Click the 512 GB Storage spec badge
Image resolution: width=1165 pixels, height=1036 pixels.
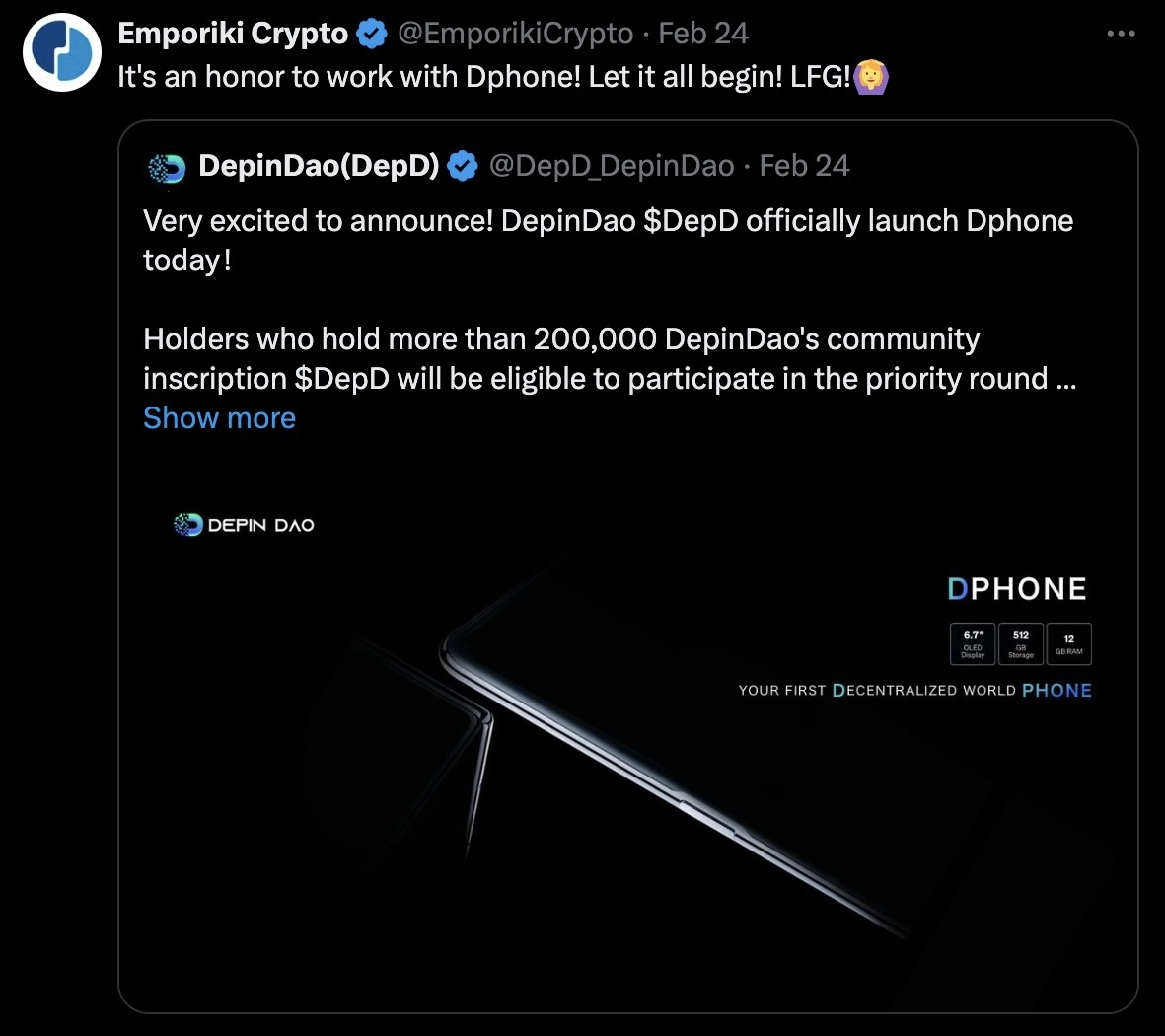pos(1020,643)
